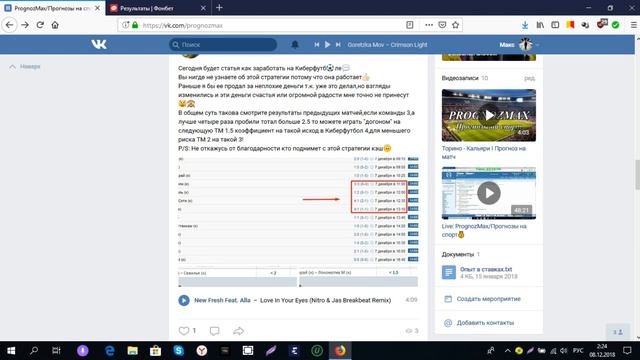640x360 pixels.
Task: Click Добавить контакты
Action: point(485,323)
